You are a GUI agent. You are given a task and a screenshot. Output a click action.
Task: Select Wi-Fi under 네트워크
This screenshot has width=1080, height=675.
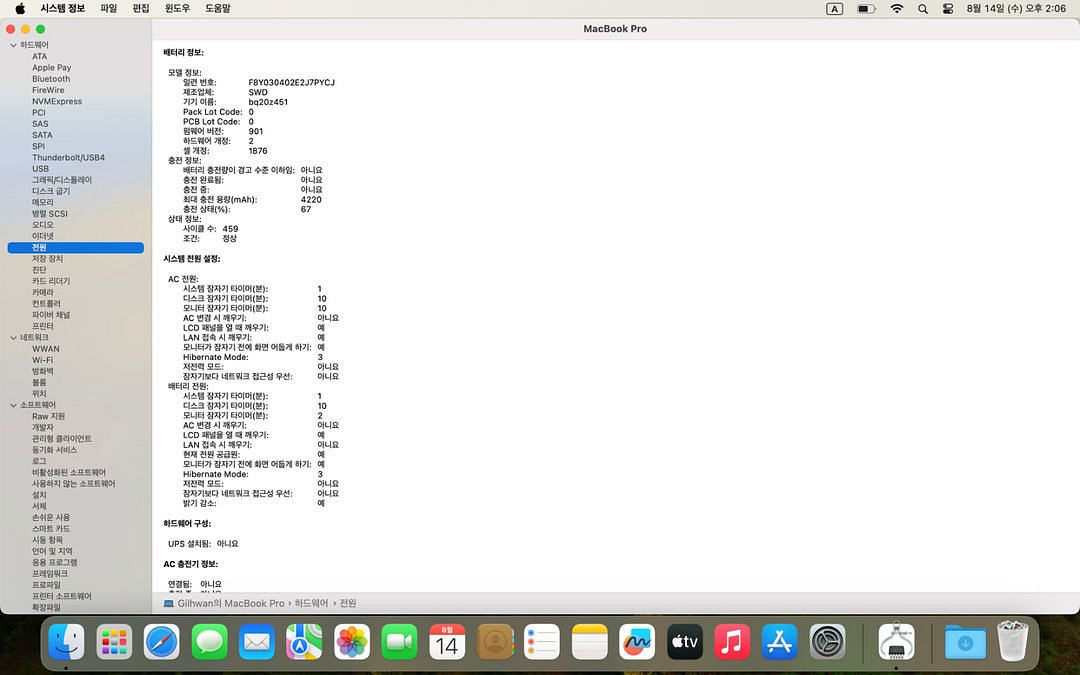(42, 360)
